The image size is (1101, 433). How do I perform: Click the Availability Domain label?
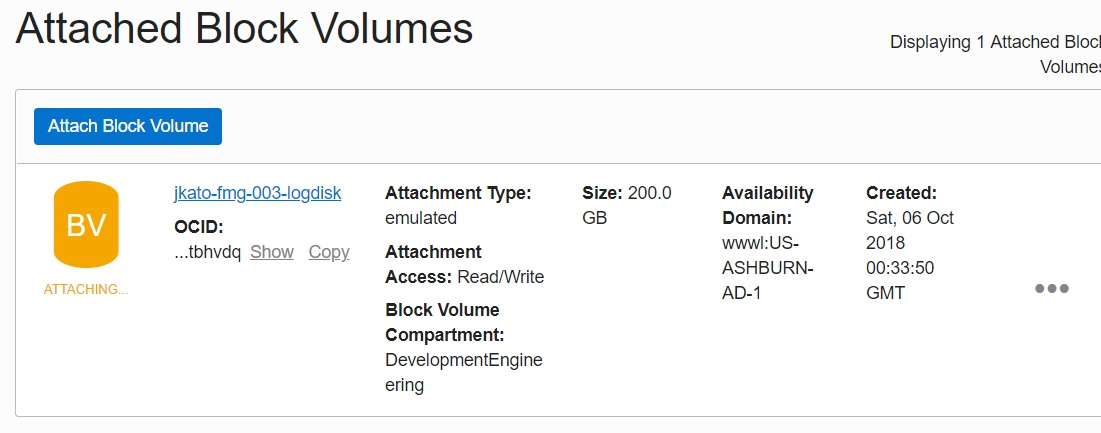[767, 205]
